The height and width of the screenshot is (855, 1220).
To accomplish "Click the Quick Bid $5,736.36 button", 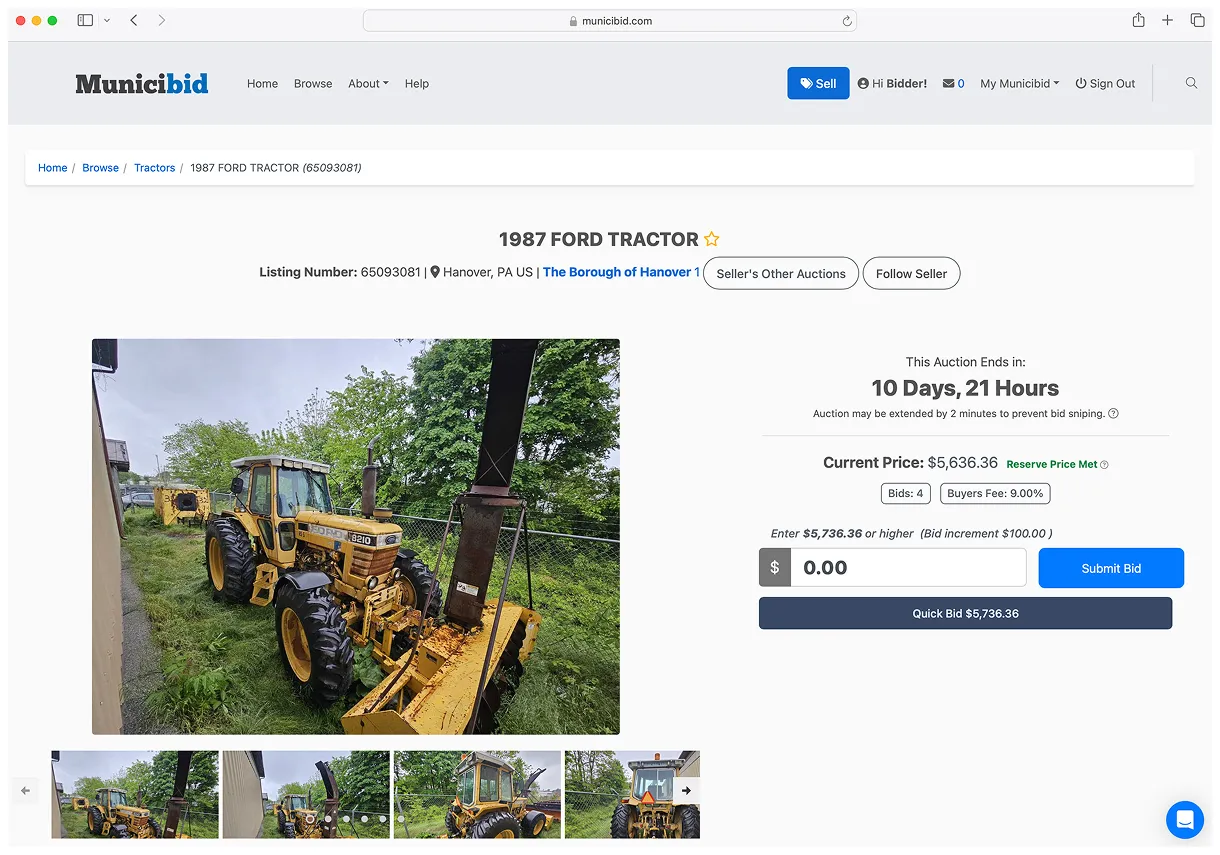I will coord(965,613).
